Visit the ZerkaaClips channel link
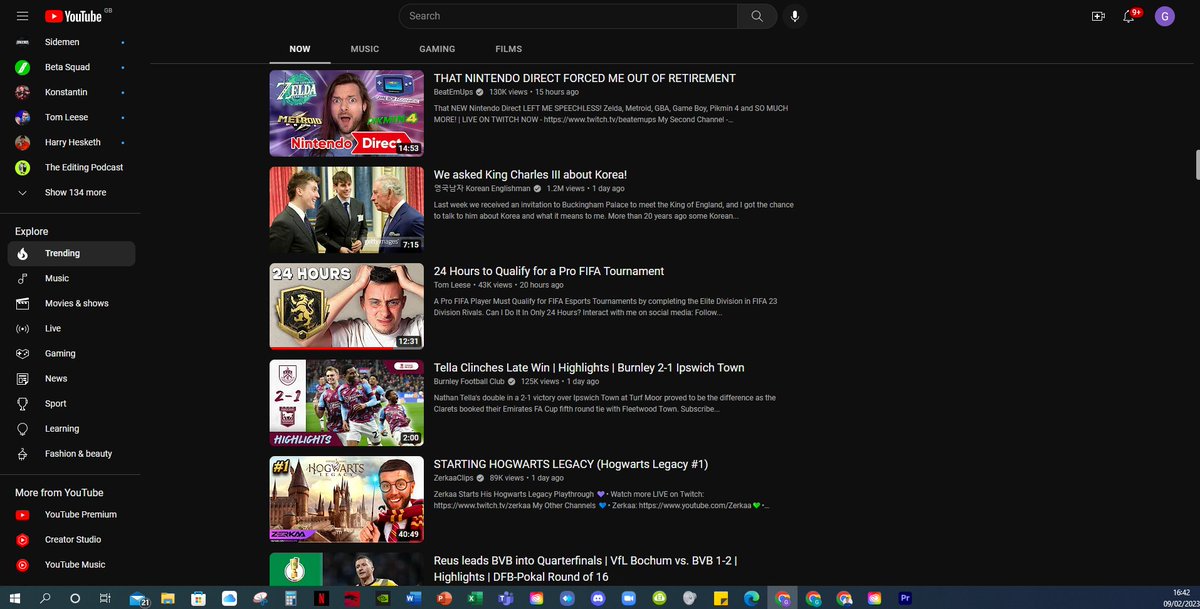Screen dimensions: 1200x609 [454, 478]
